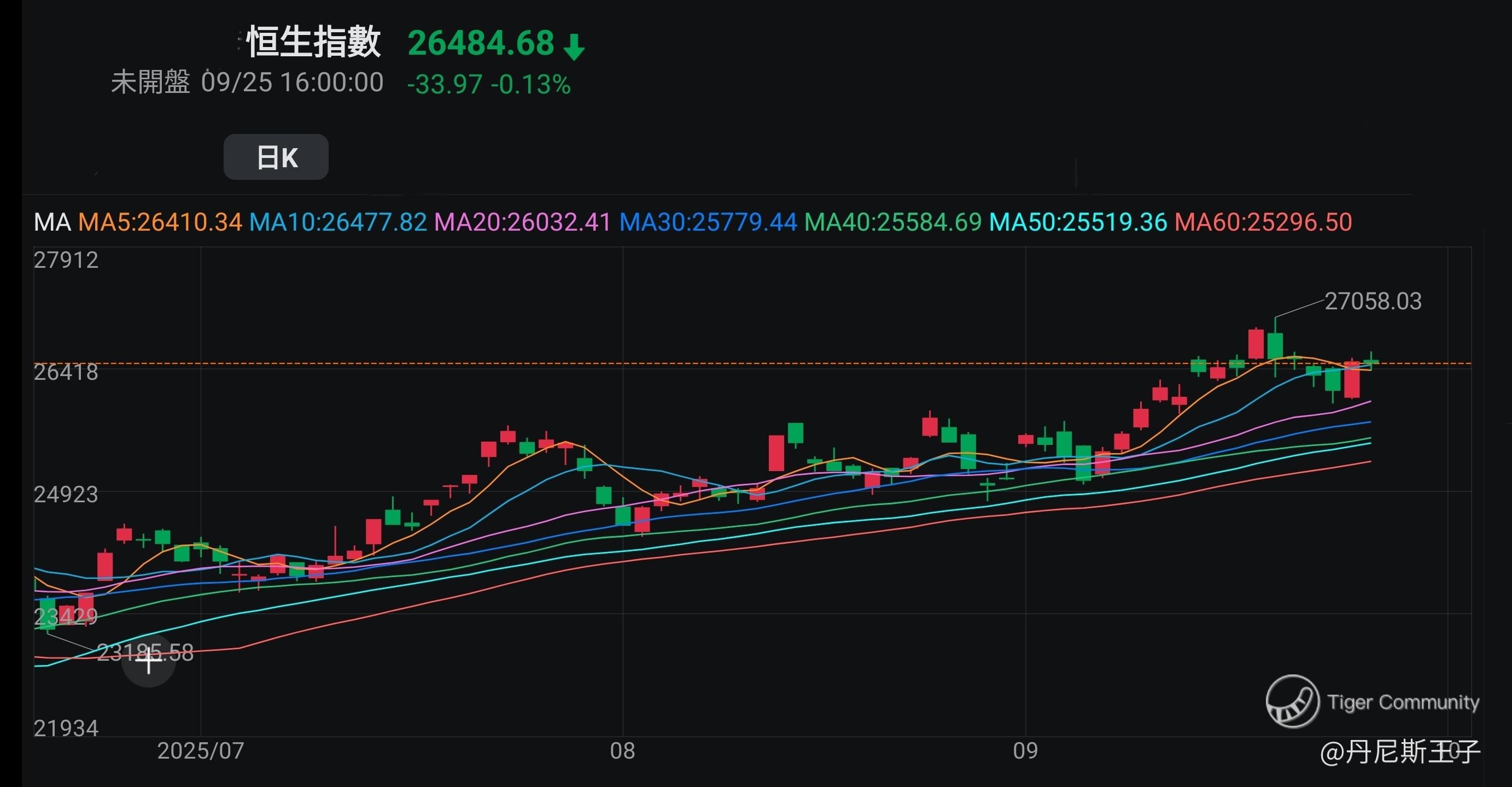1512x787 pixels.
Task: Click the 09 month axis label
Action: pos(1025,751)
